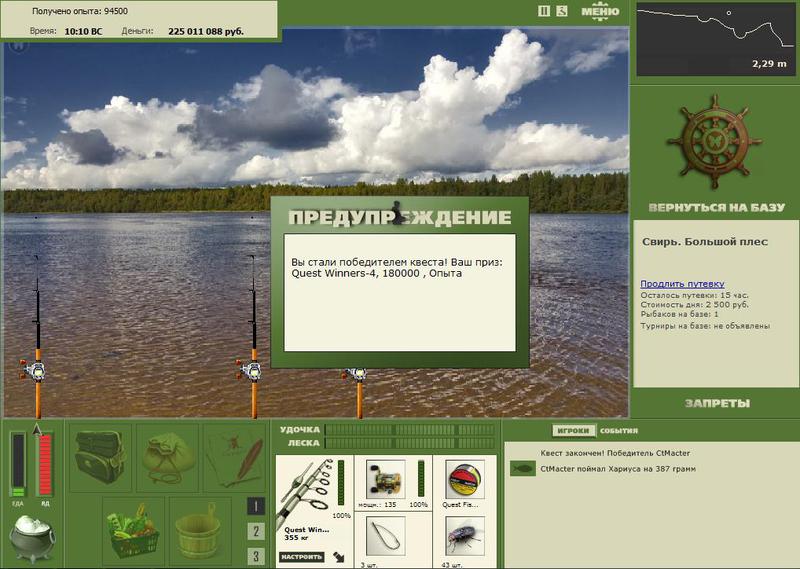Click 'Турниры на базе: не объявлены' text
800x569 pixels.
(x=705, y=326)
